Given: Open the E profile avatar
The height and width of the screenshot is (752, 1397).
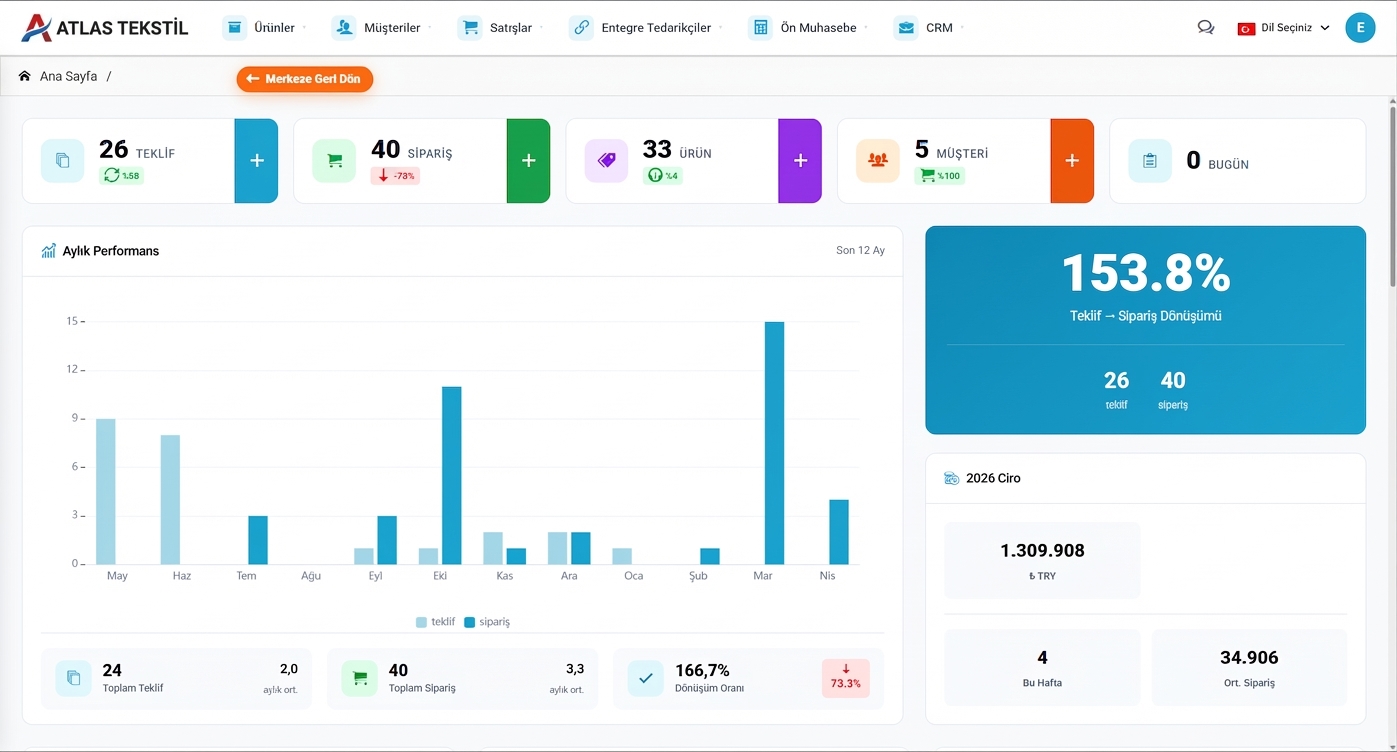Looking at the screenshot, I should click(1359, 27).
